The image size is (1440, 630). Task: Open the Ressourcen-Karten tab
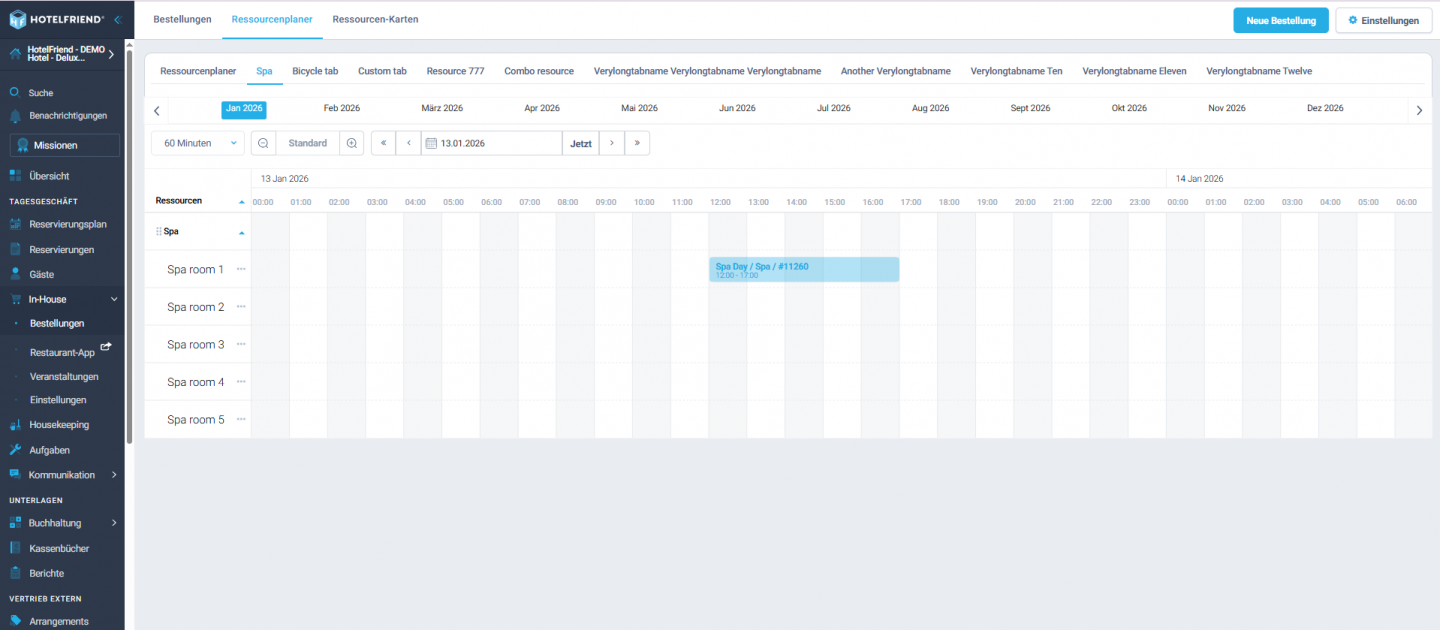[375, 20]
